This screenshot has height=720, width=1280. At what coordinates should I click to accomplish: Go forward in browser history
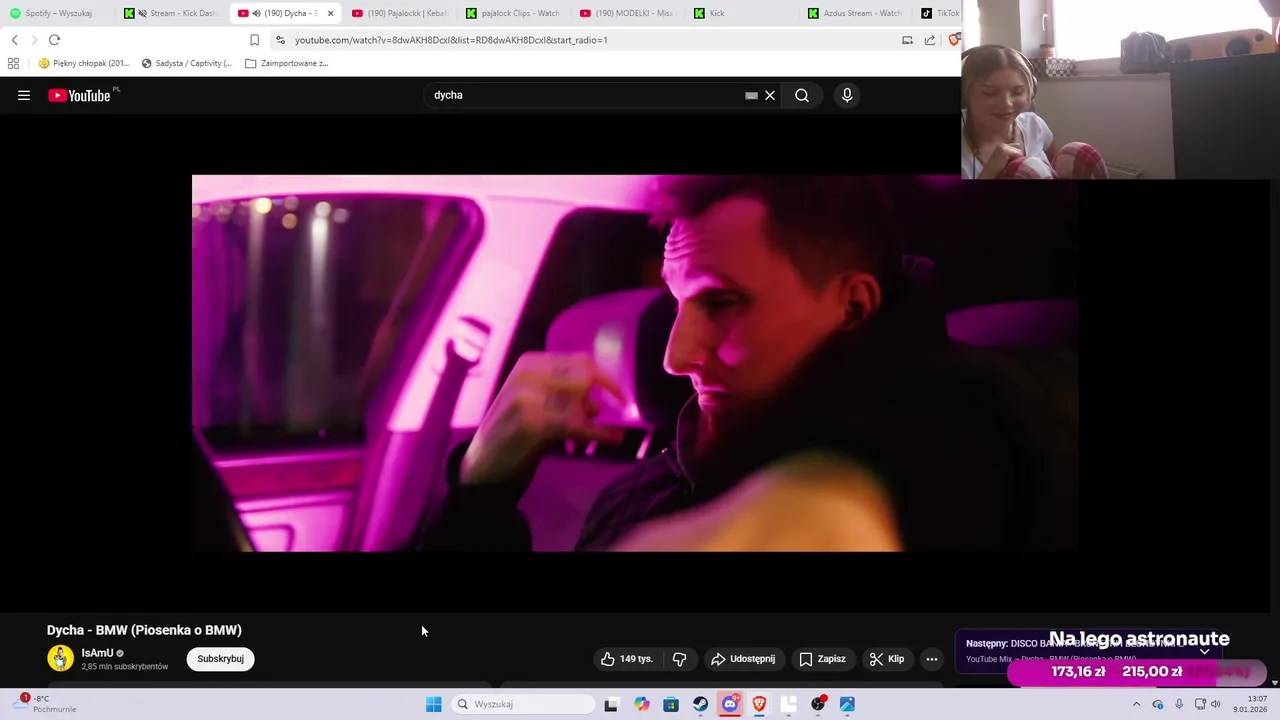(x=34, y=40)
